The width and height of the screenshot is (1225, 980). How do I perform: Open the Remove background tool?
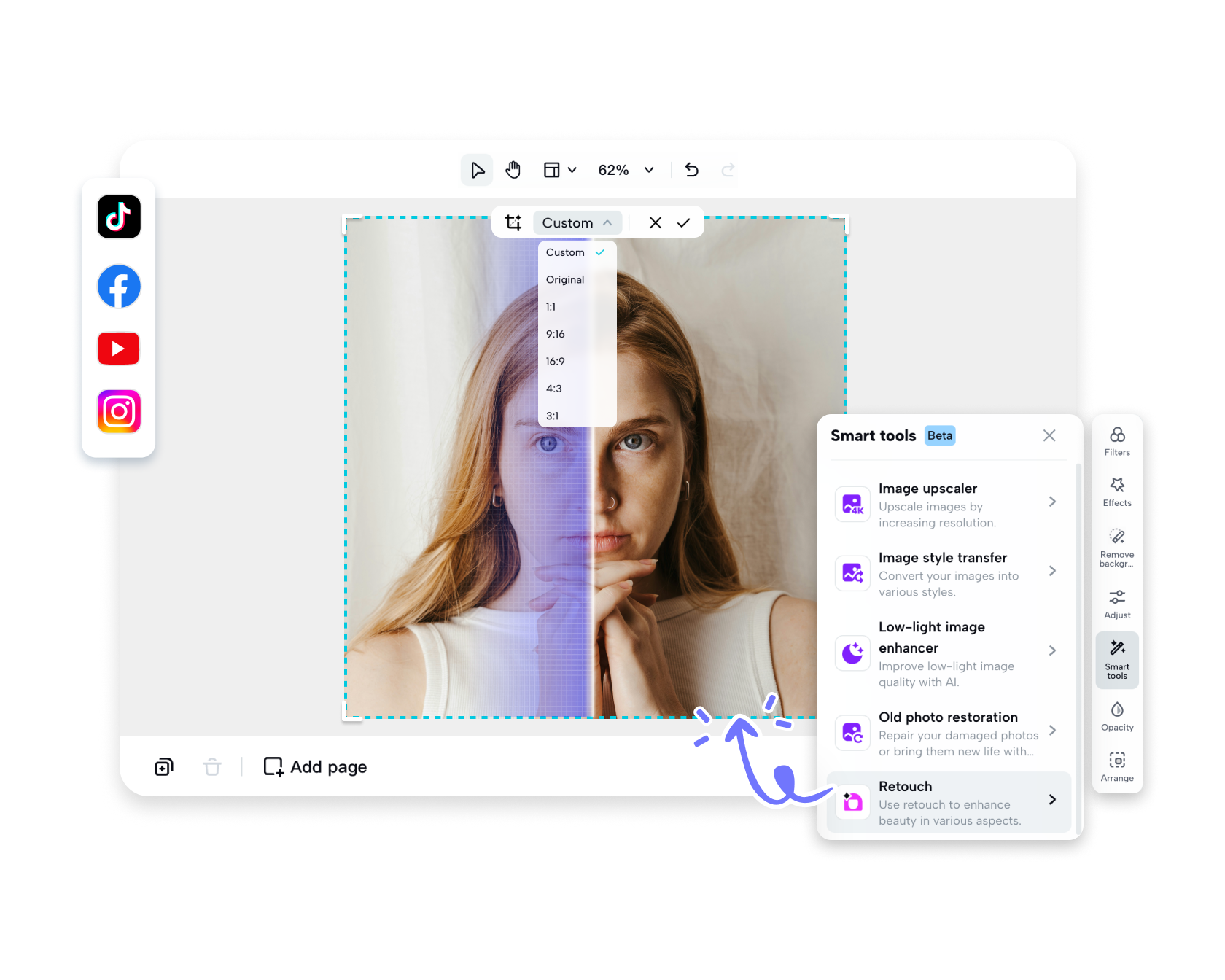(1116, 547)
